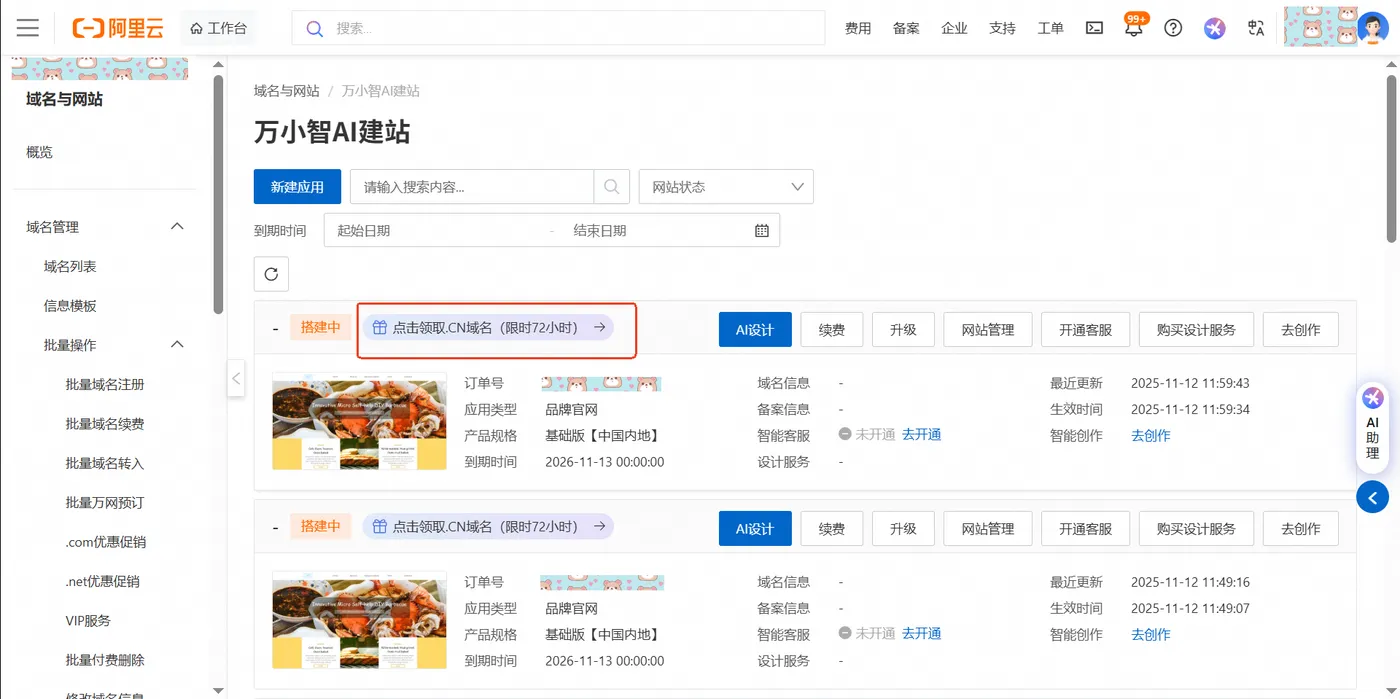Screen dimensions: 1400x699
Task: Open the 网站状态 dropdown
Action: pos(725,186)
